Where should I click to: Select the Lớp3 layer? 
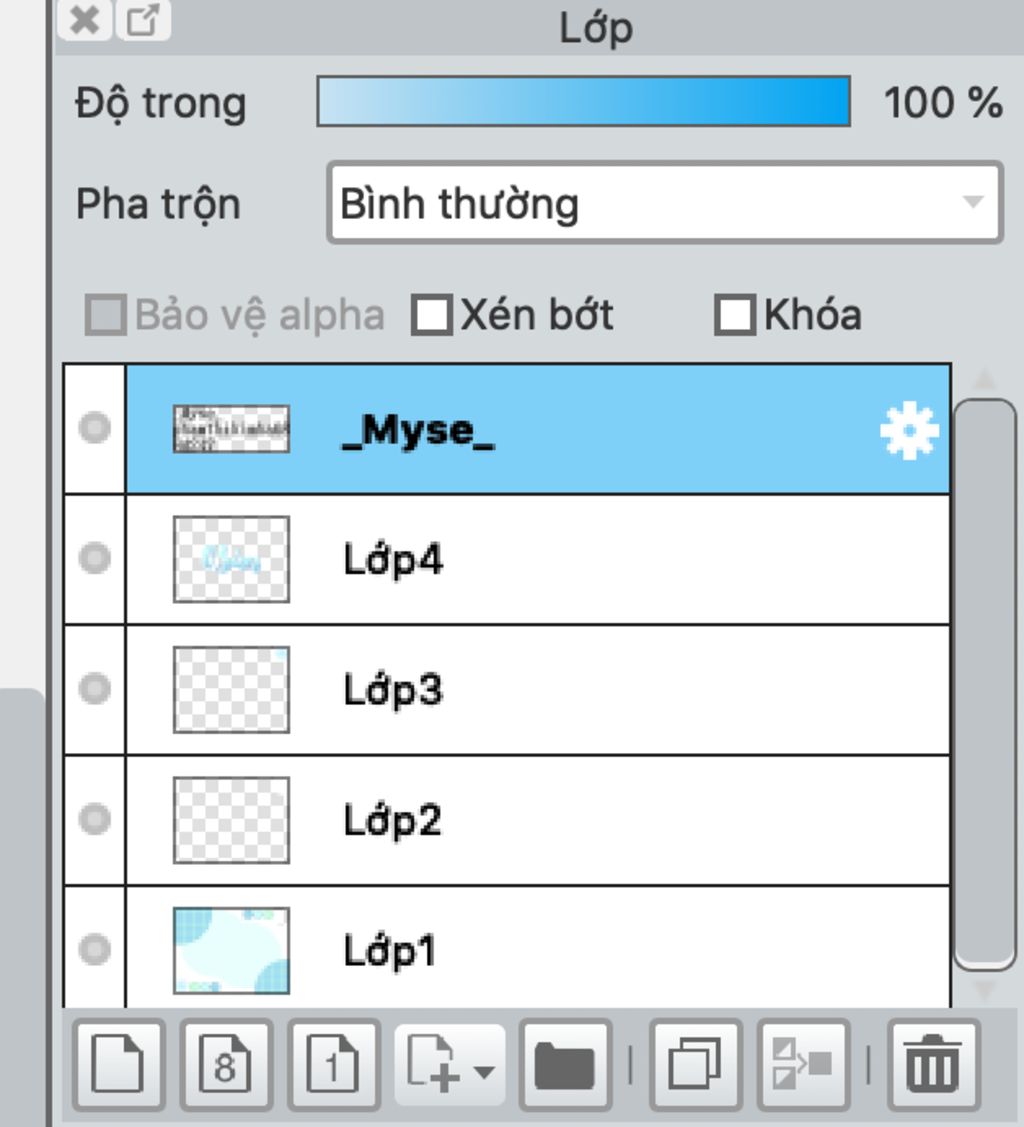pos(538,689)
